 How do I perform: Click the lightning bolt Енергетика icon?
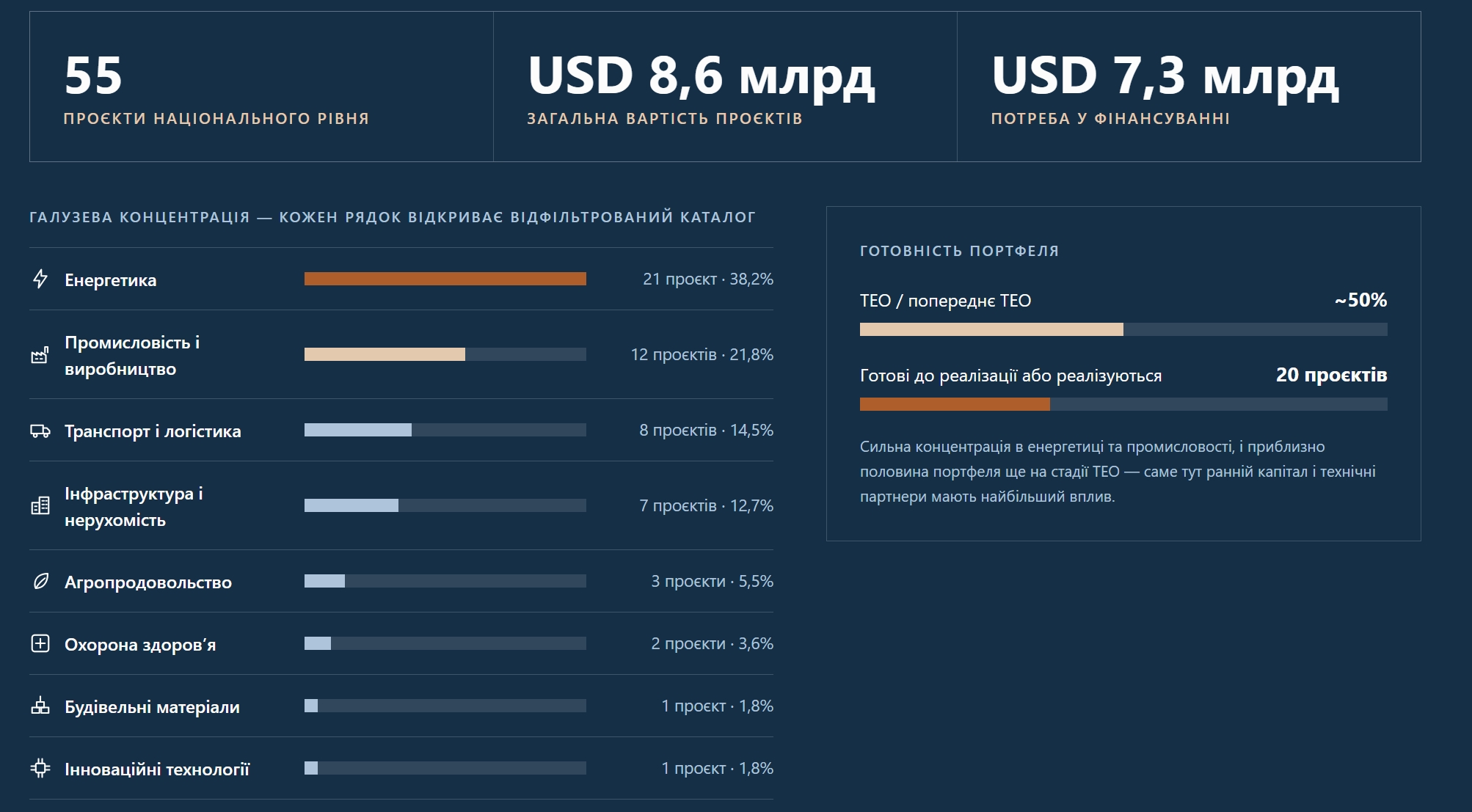(x=40, y=279)
